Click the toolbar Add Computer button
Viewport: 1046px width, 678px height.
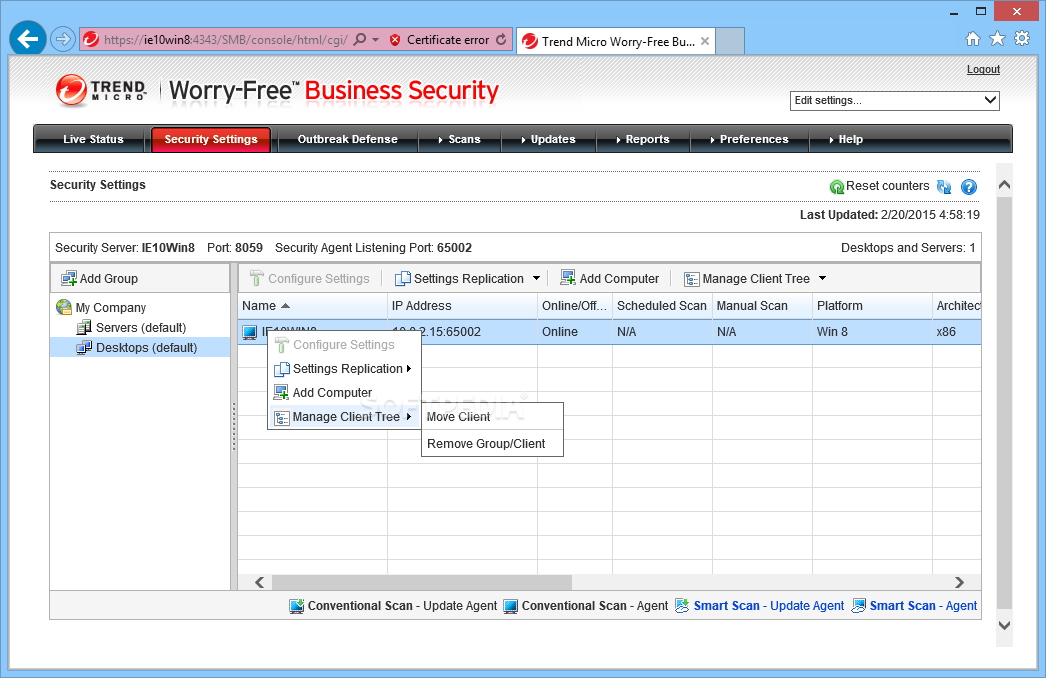pos(610,278)
